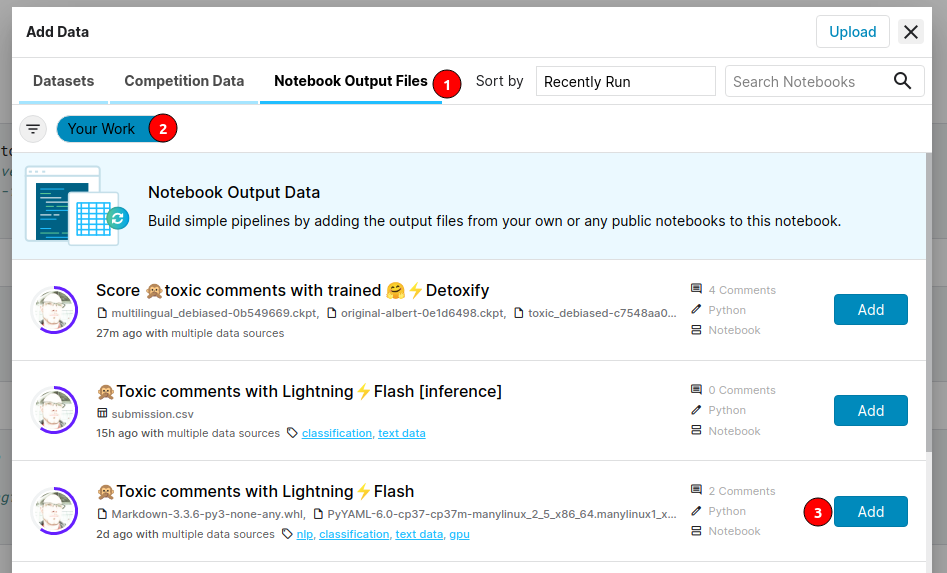This screenshot has width=947, height=573.
Task: Click the comments icon on Detoxify notebook
Action: pyautogui.click(x=696, y=289)
